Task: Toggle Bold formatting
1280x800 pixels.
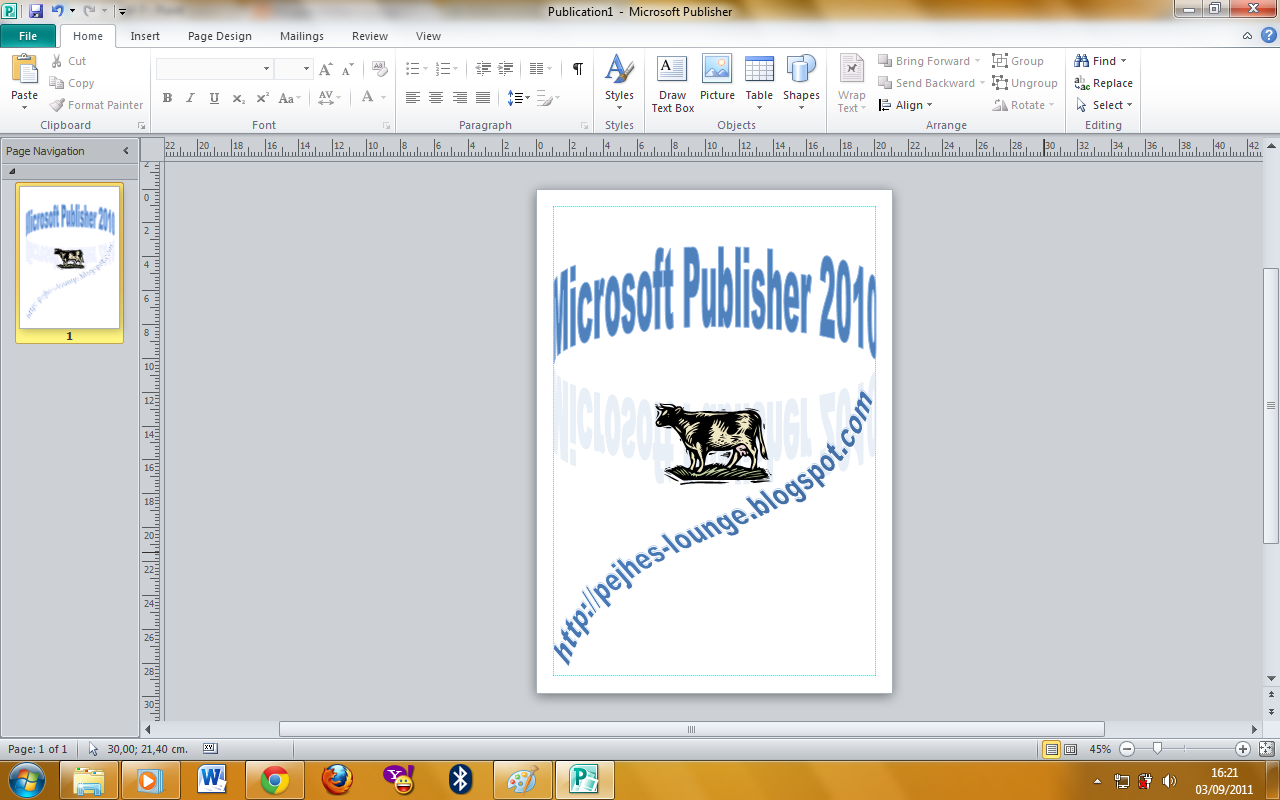Action: coord(167,98)
